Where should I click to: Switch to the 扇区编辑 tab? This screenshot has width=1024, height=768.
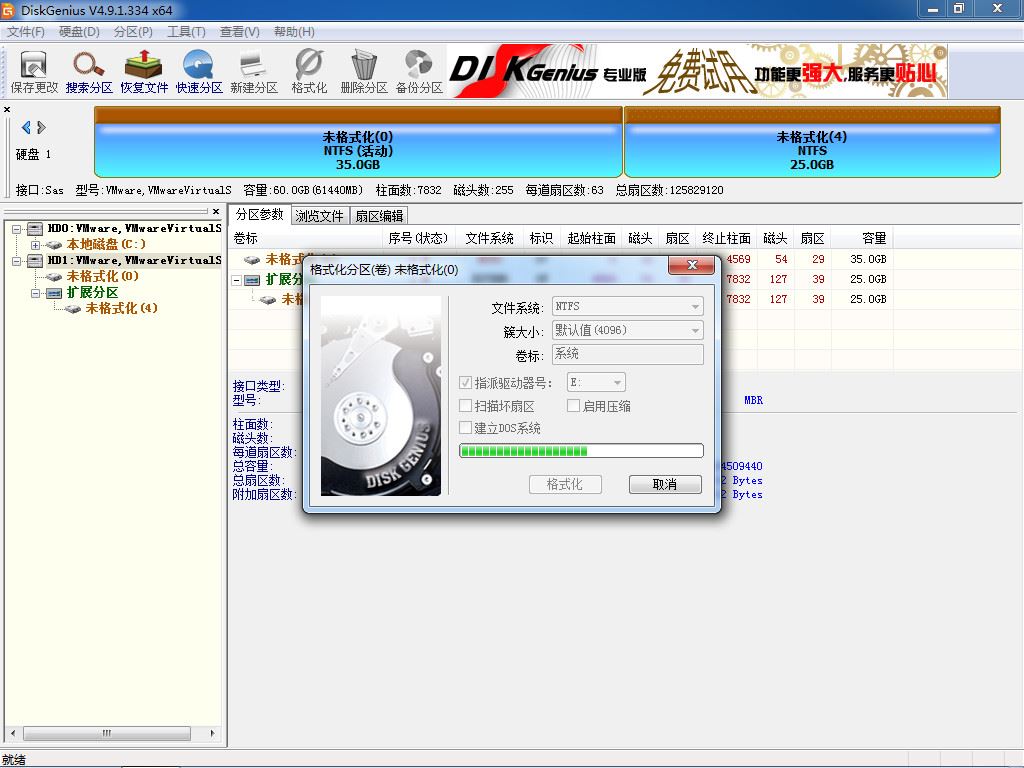(379, 216)
